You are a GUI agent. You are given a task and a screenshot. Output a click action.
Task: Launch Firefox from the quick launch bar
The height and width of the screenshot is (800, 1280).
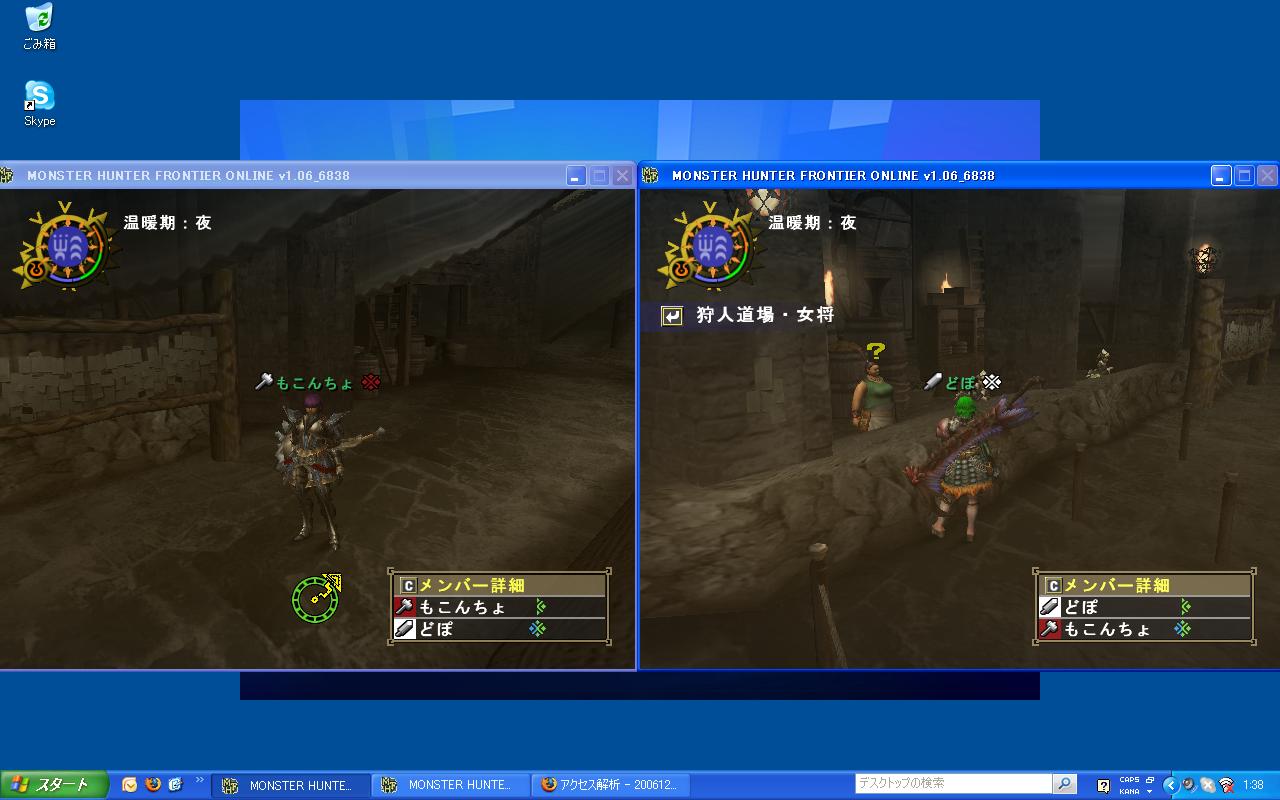coord(152,785)
